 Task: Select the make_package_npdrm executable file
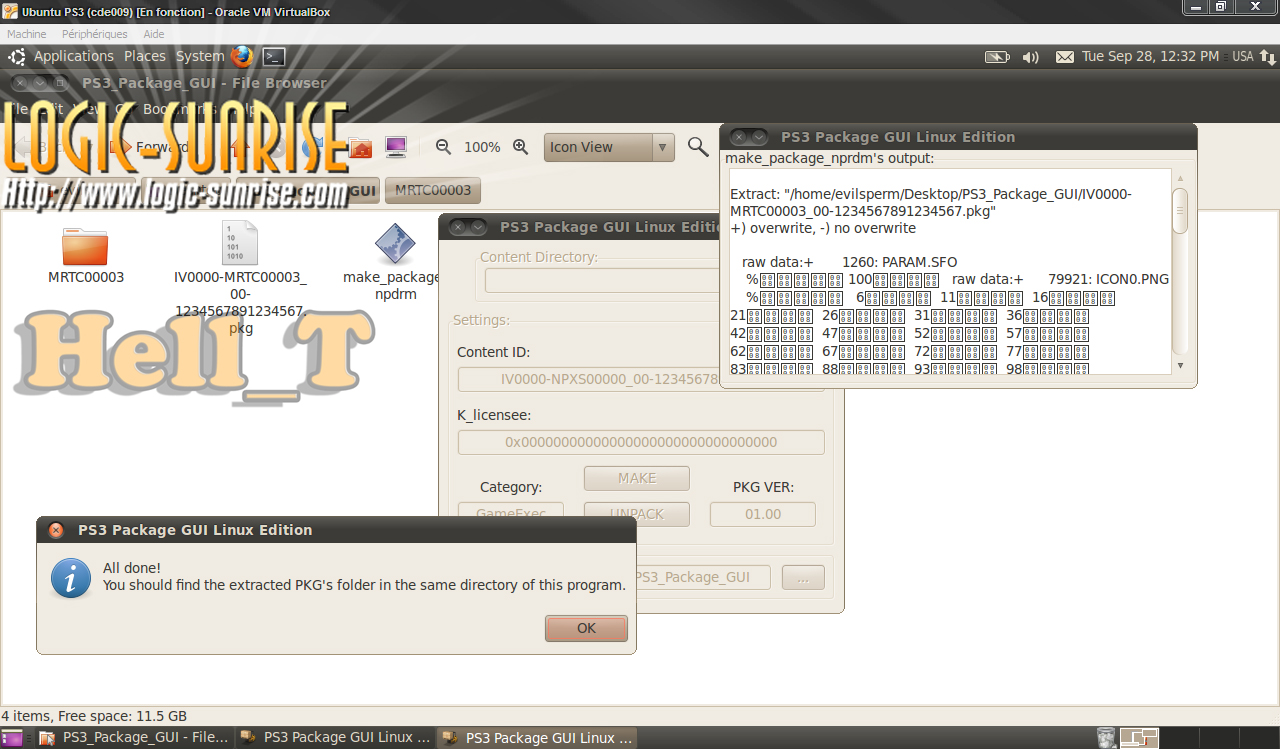pyautogui.click(x=394, y=244)
